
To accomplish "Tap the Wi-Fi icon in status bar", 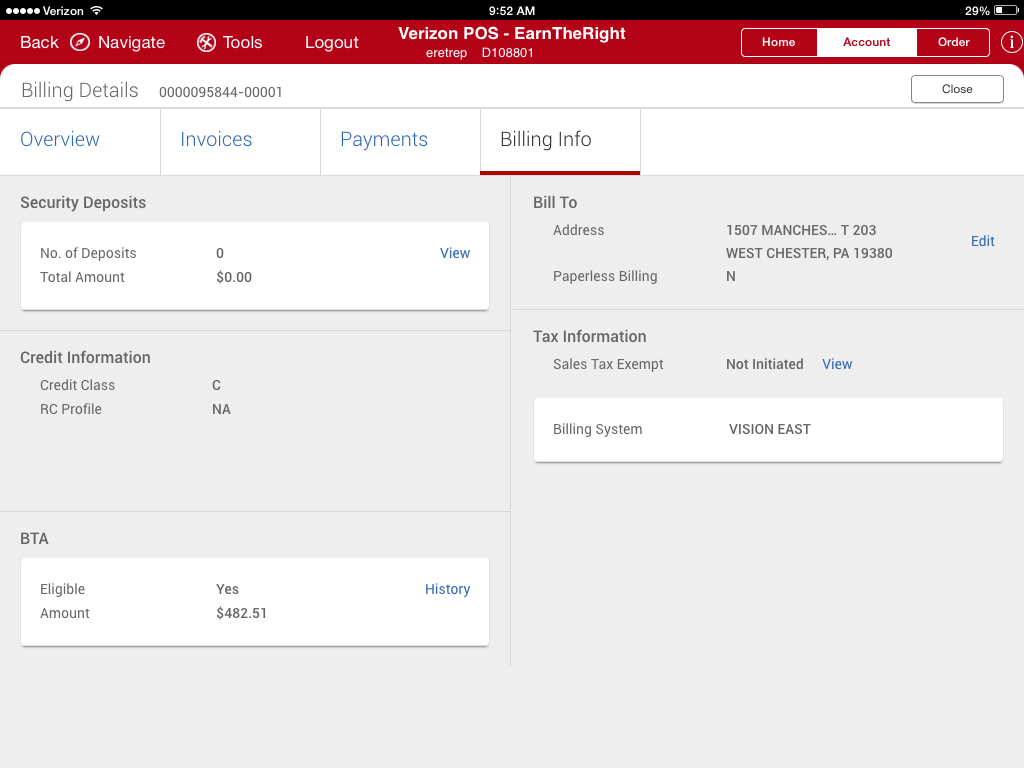I will pos(97,10).
